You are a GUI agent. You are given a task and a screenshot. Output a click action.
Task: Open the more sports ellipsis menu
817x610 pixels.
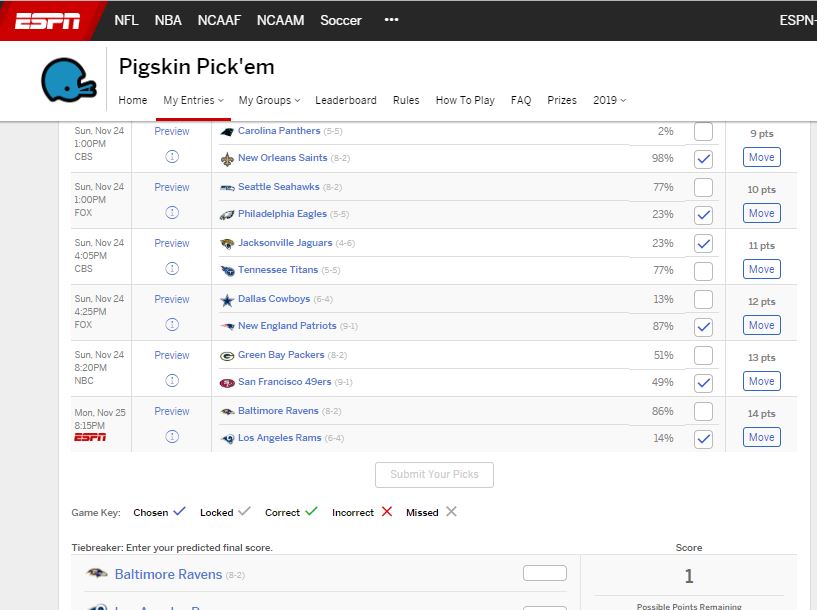391,20
